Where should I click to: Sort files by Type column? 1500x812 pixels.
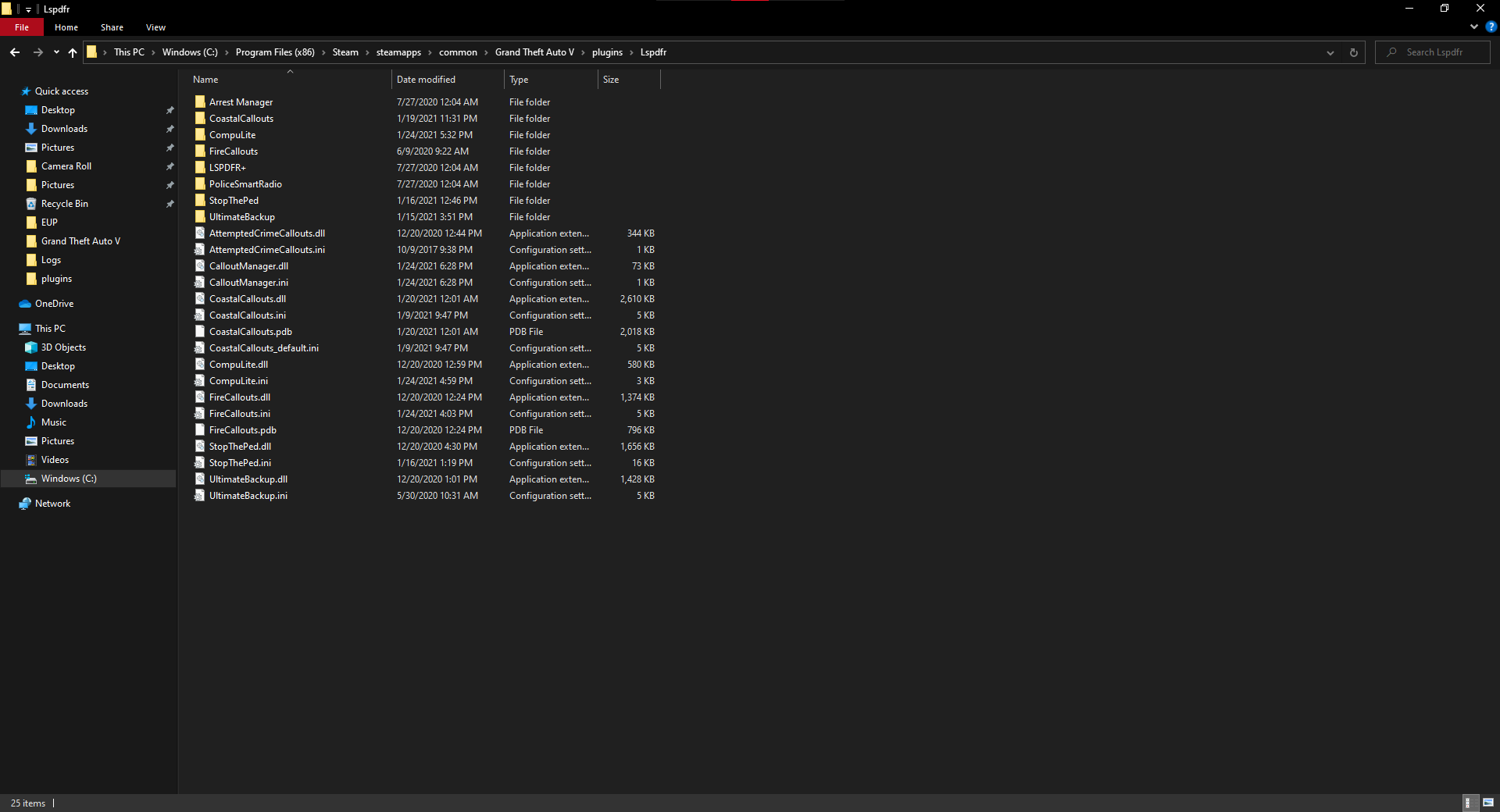[x=551, y=80]
